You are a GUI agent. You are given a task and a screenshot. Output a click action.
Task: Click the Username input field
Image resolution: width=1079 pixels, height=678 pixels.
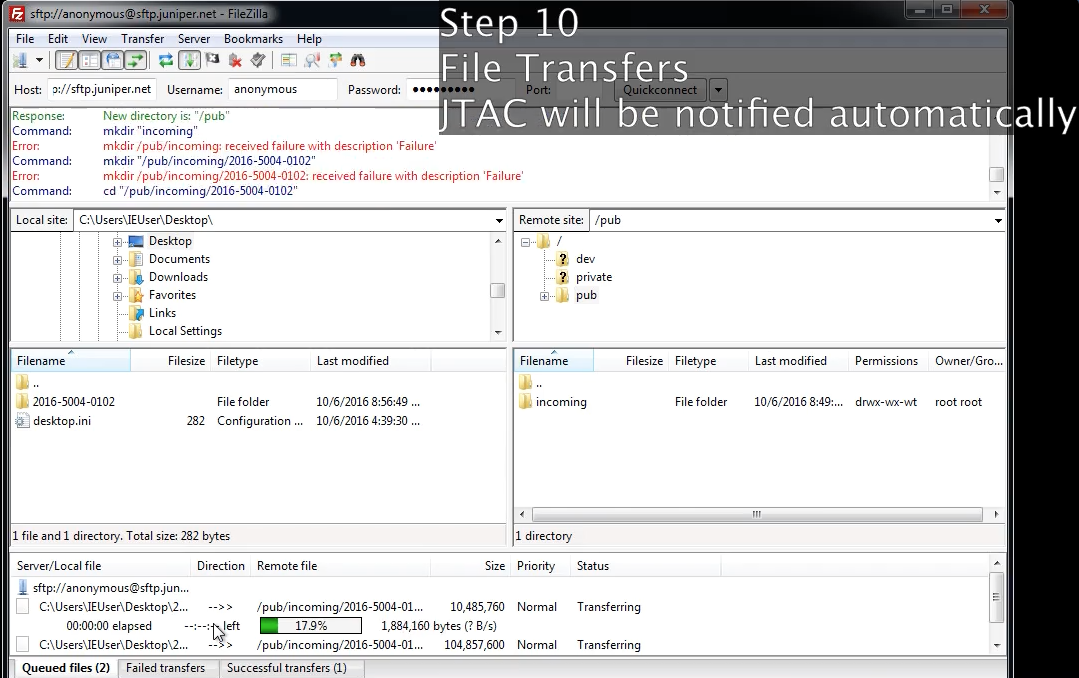point(283,89)
